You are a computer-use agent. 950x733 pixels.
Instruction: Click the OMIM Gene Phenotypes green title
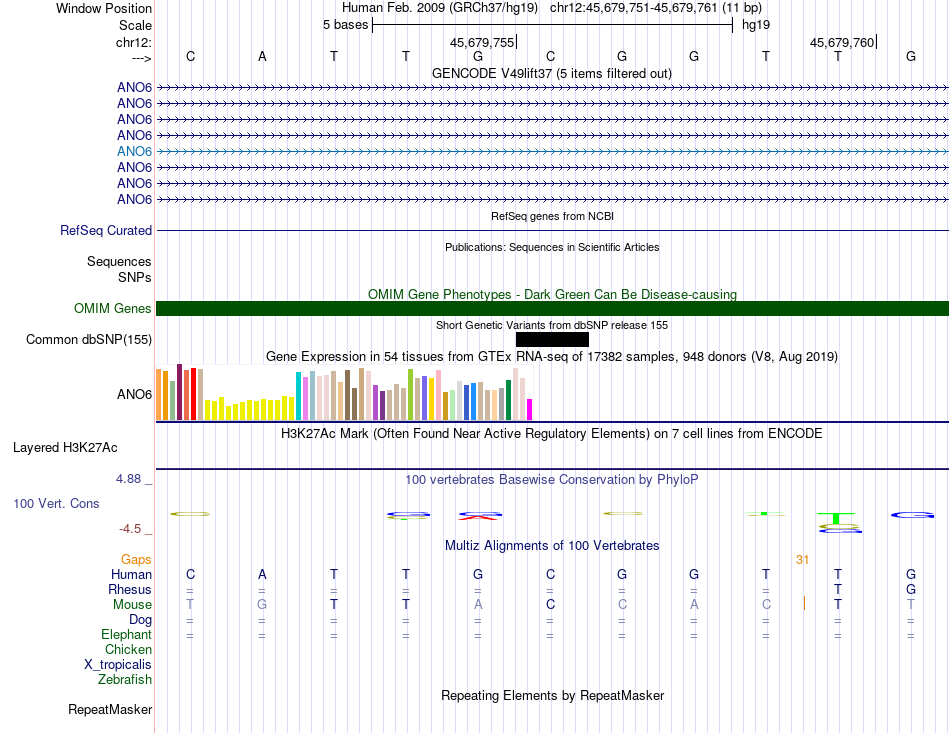pos(552,294)
